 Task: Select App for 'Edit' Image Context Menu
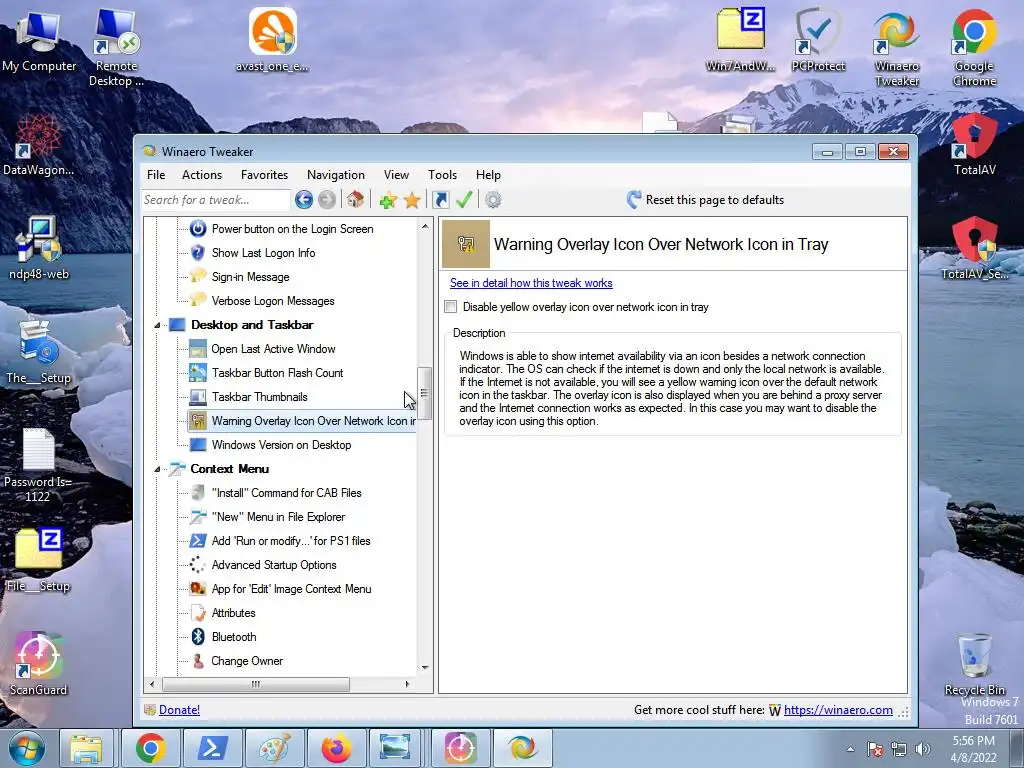point(291,589)
